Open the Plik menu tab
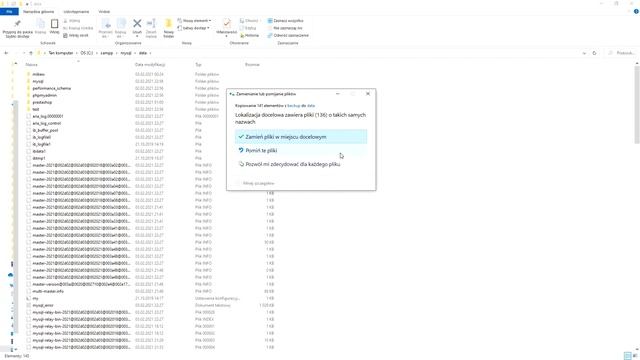This screenshot has width=640, height=360. pos(9,11)
